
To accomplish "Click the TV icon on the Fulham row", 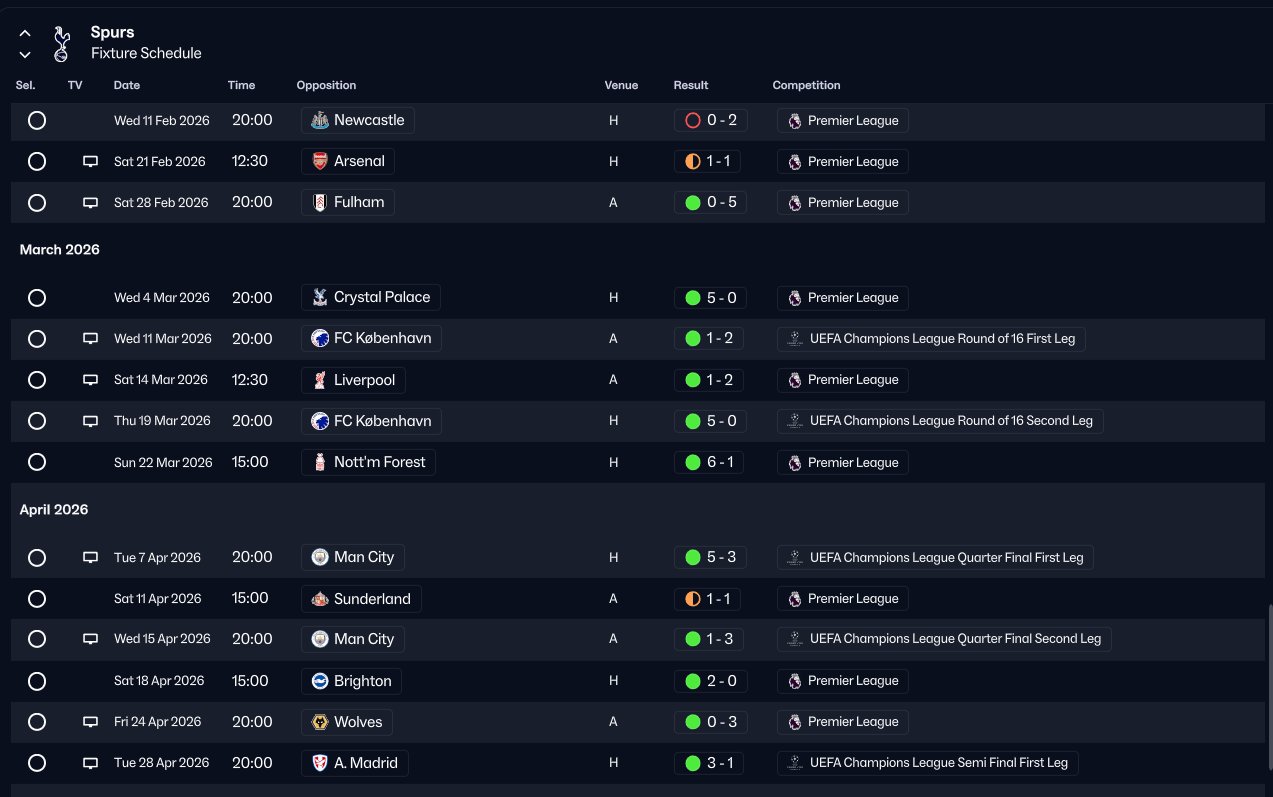I will point(90,202).
